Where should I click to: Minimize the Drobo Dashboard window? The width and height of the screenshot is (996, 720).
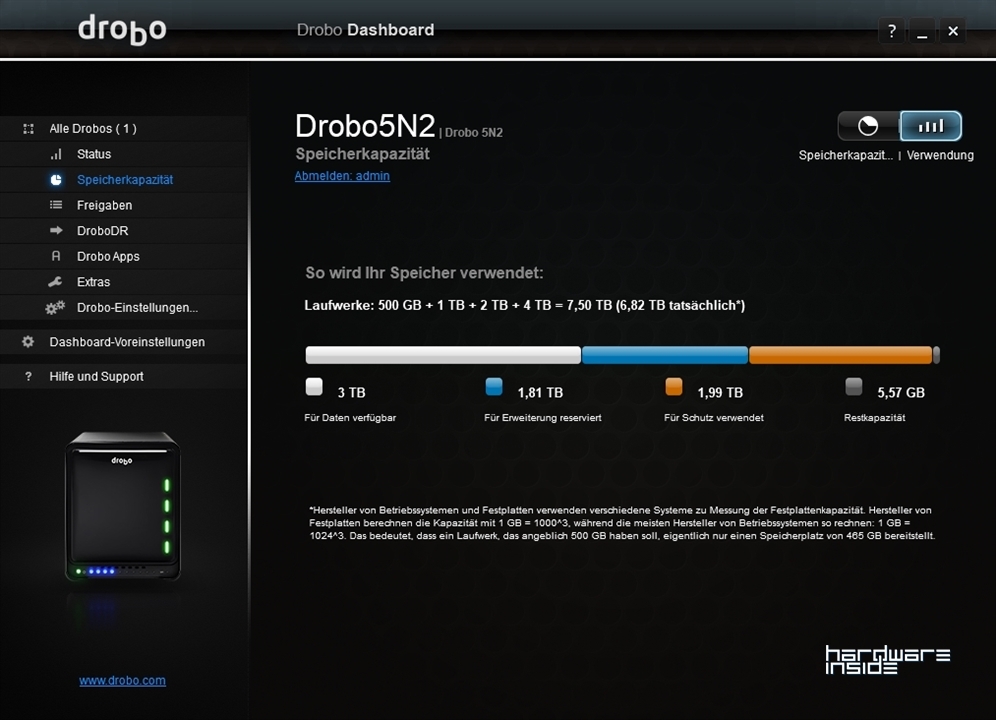(922, 31)
